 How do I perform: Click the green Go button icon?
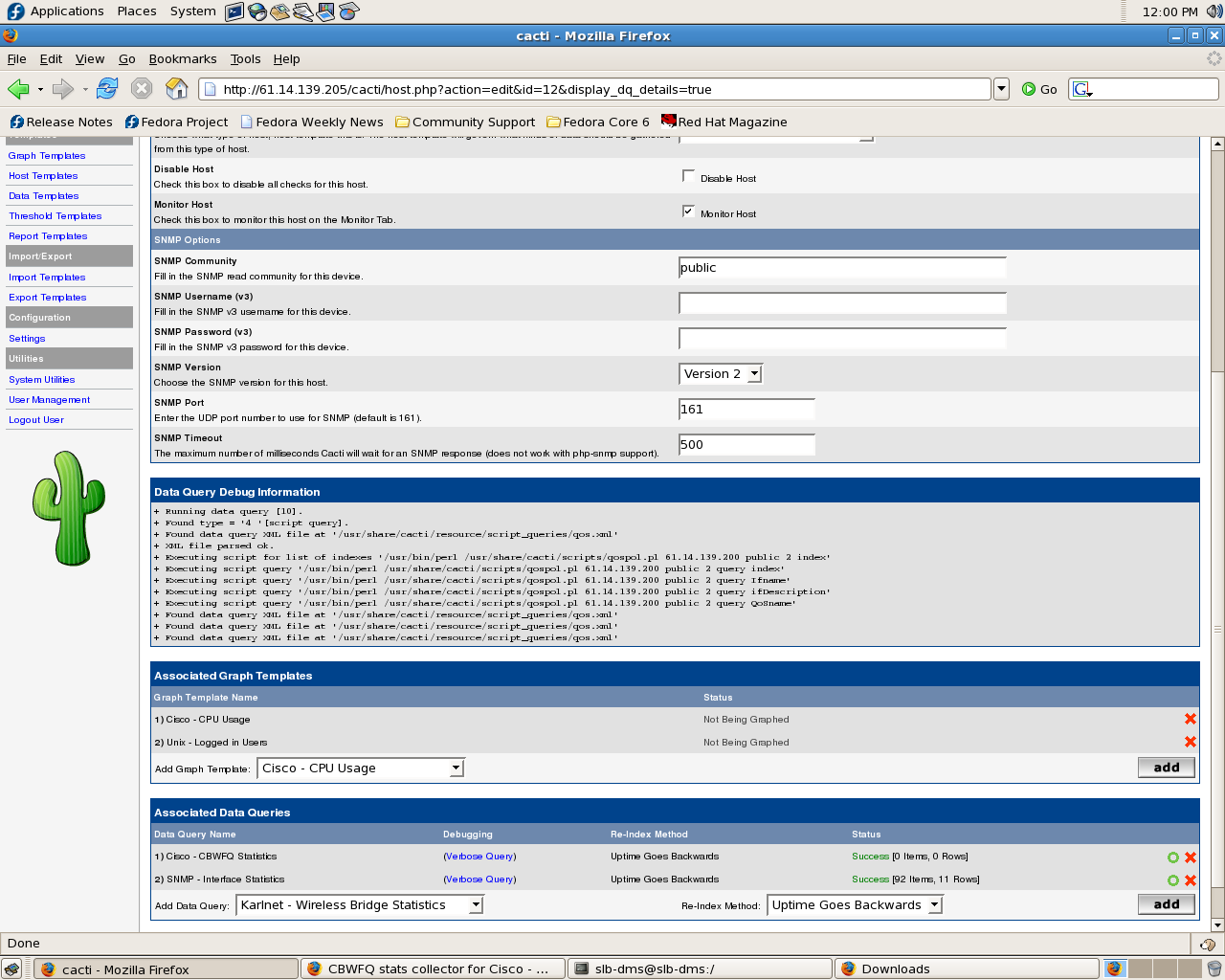pos(1029,89)
